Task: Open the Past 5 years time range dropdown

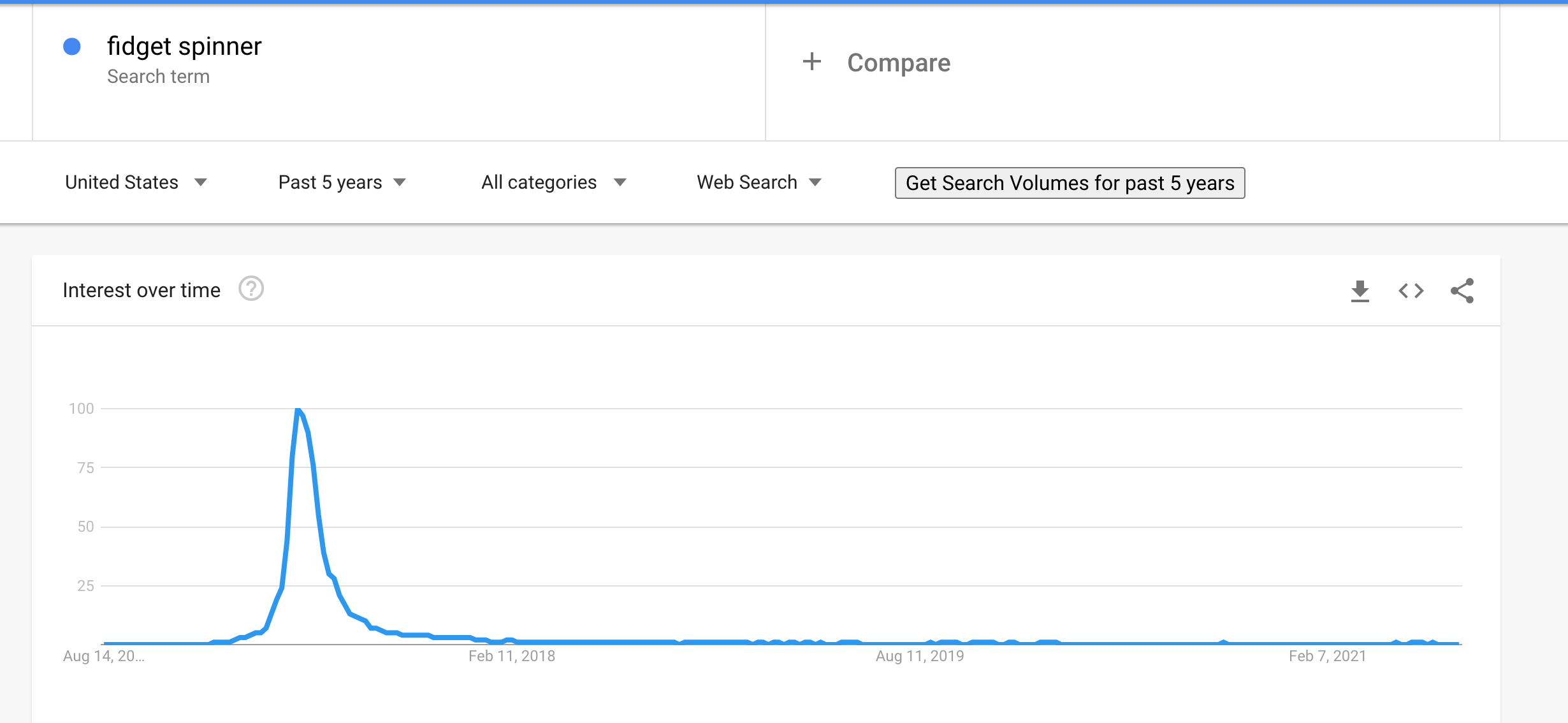Action: click(x=342, y=182)
